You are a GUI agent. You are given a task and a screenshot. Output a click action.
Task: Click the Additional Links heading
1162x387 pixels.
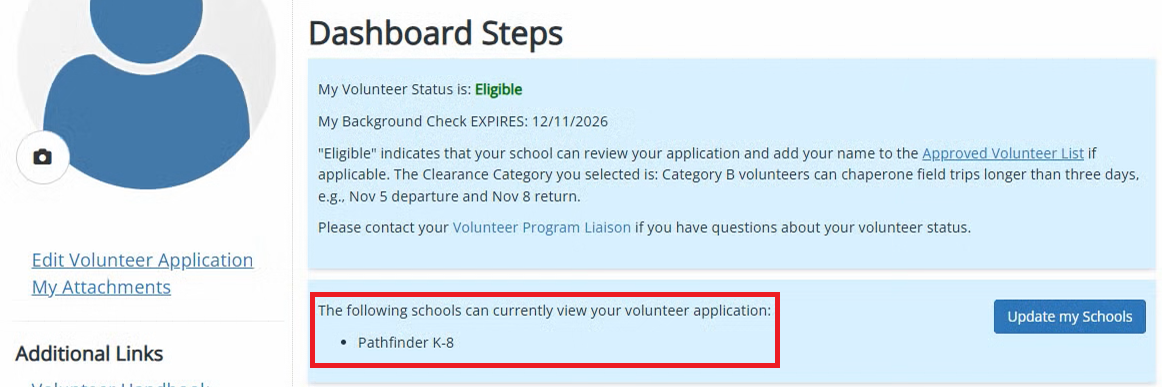(x=89, y=354)
